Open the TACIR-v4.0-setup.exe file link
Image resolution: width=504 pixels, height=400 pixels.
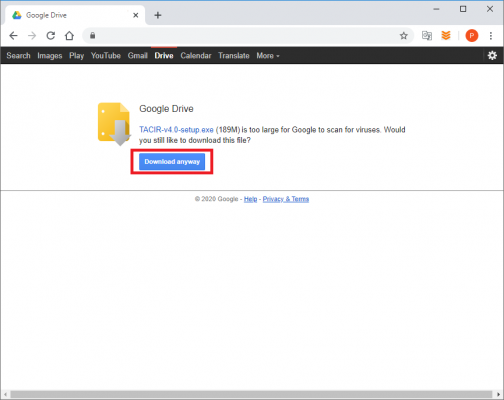176,130
